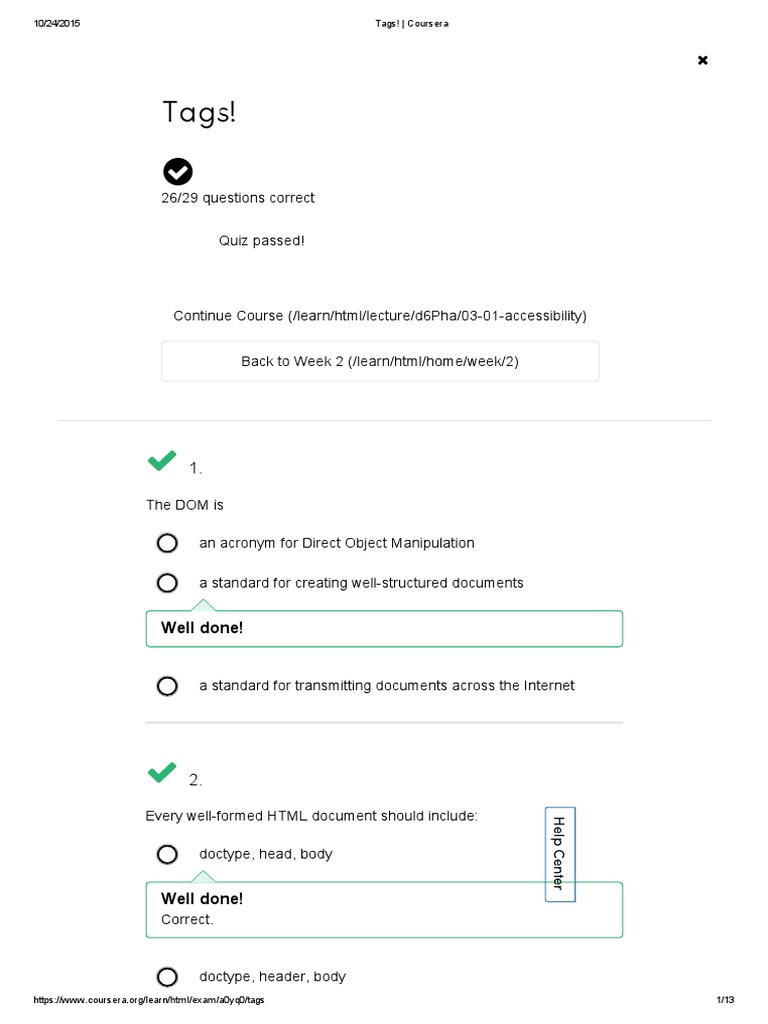
Task: Click the green checkmark beside question 1
Action: click(162, 461)
